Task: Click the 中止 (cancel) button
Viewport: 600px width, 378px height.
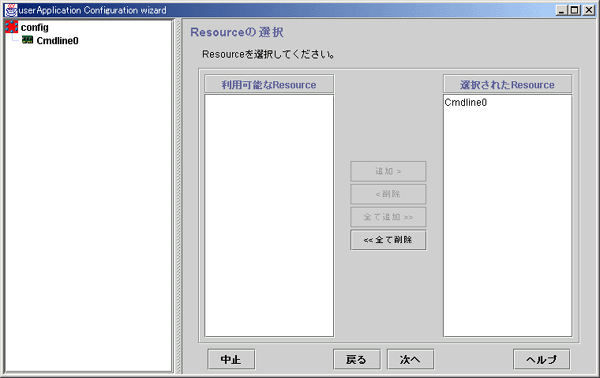Action: tap(231, 359)
